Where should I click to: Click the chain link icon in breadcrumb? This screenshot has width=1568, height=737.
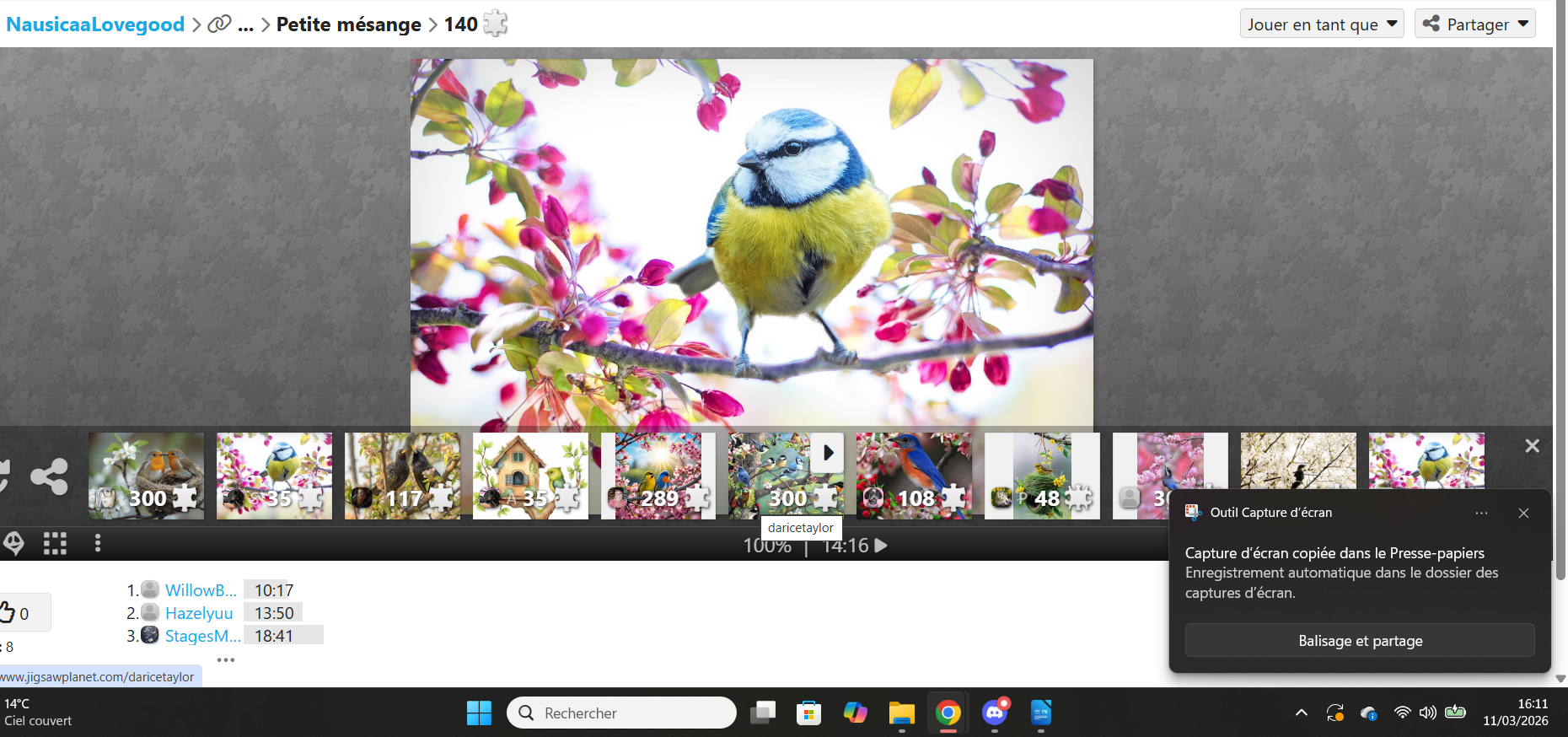219,24
